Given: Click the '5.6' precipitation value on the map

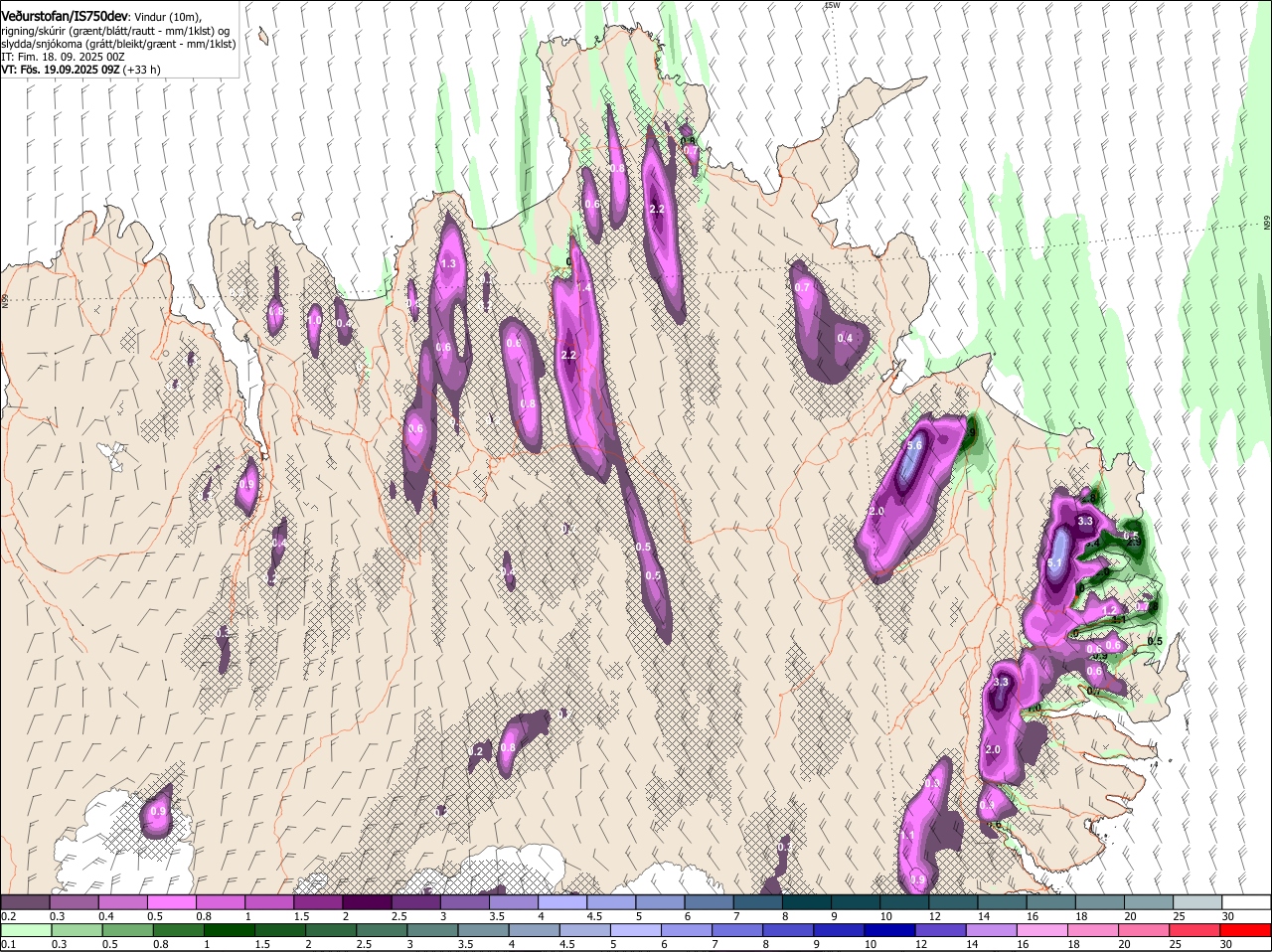Looking at the screenshot, I should pyautogui.click(x=914, y=446).
